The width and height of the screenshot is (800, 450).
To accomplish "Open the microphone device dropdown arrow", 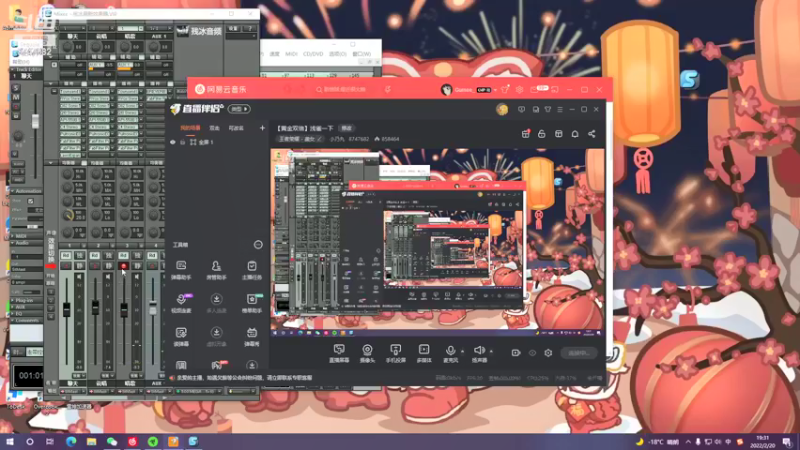I will coord(463,351).
